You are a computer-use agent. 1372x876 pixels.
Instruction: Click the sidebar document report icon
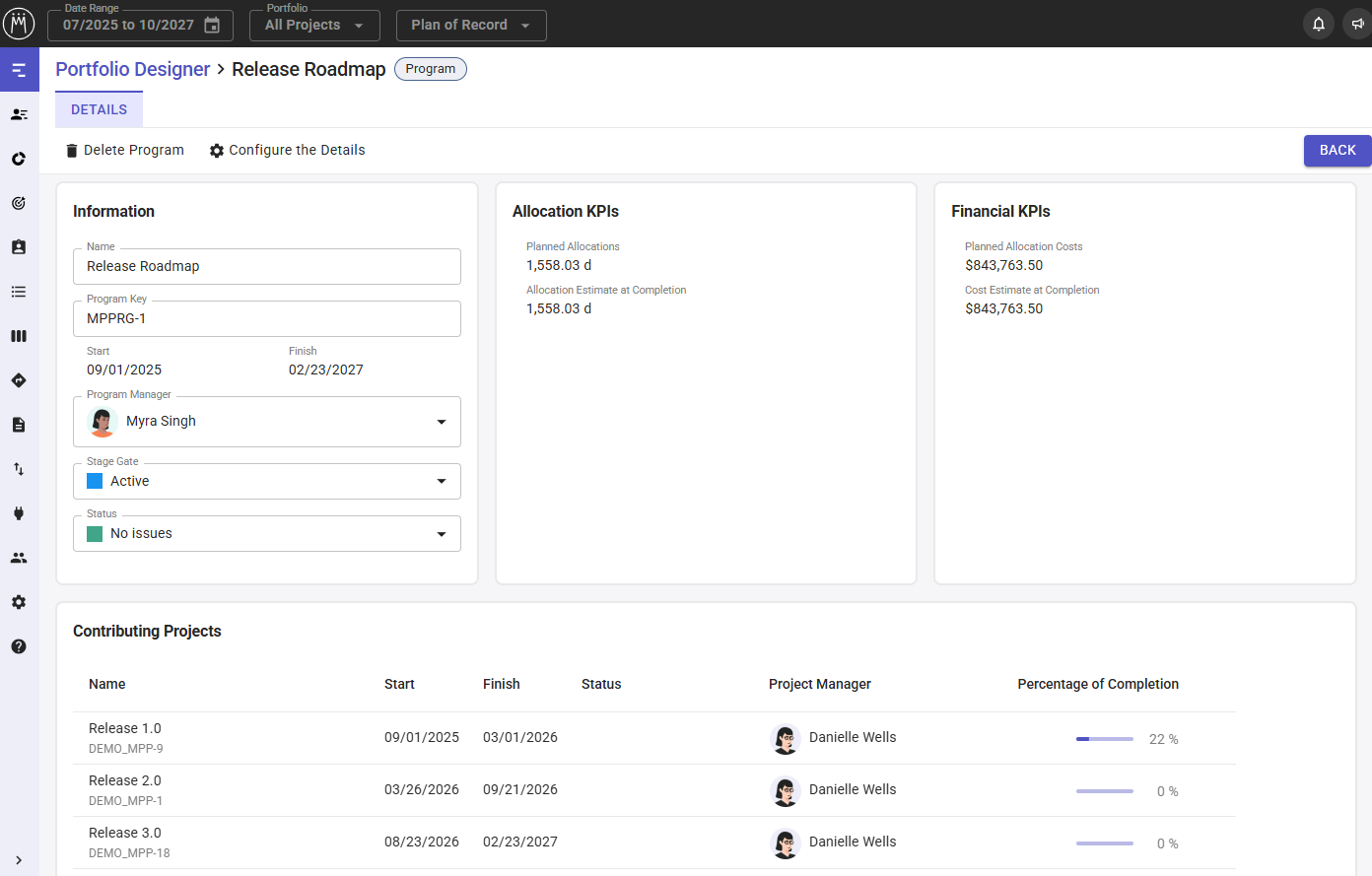[19, 425]
